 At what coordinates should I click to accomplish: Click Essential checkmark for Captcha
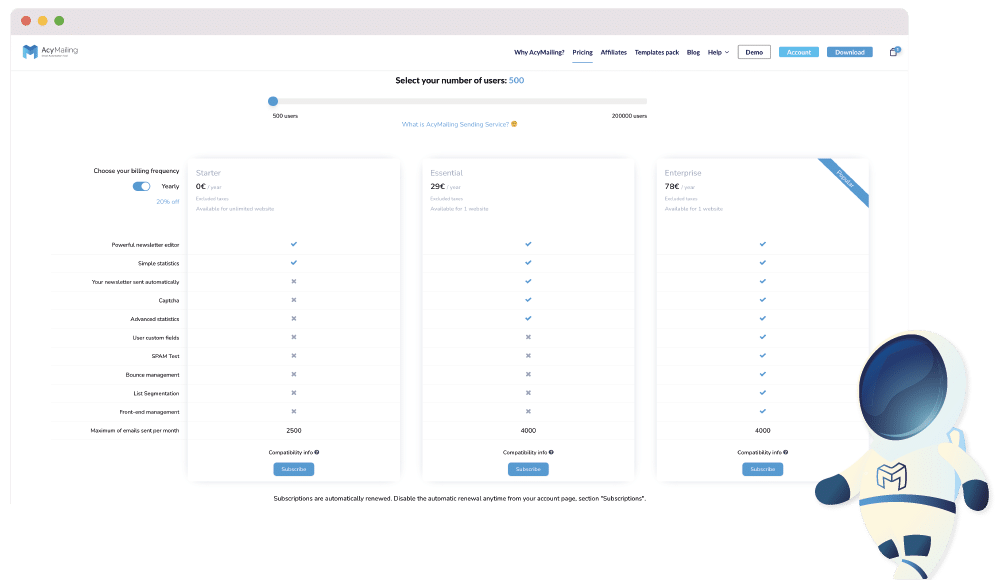coord(528,300)
